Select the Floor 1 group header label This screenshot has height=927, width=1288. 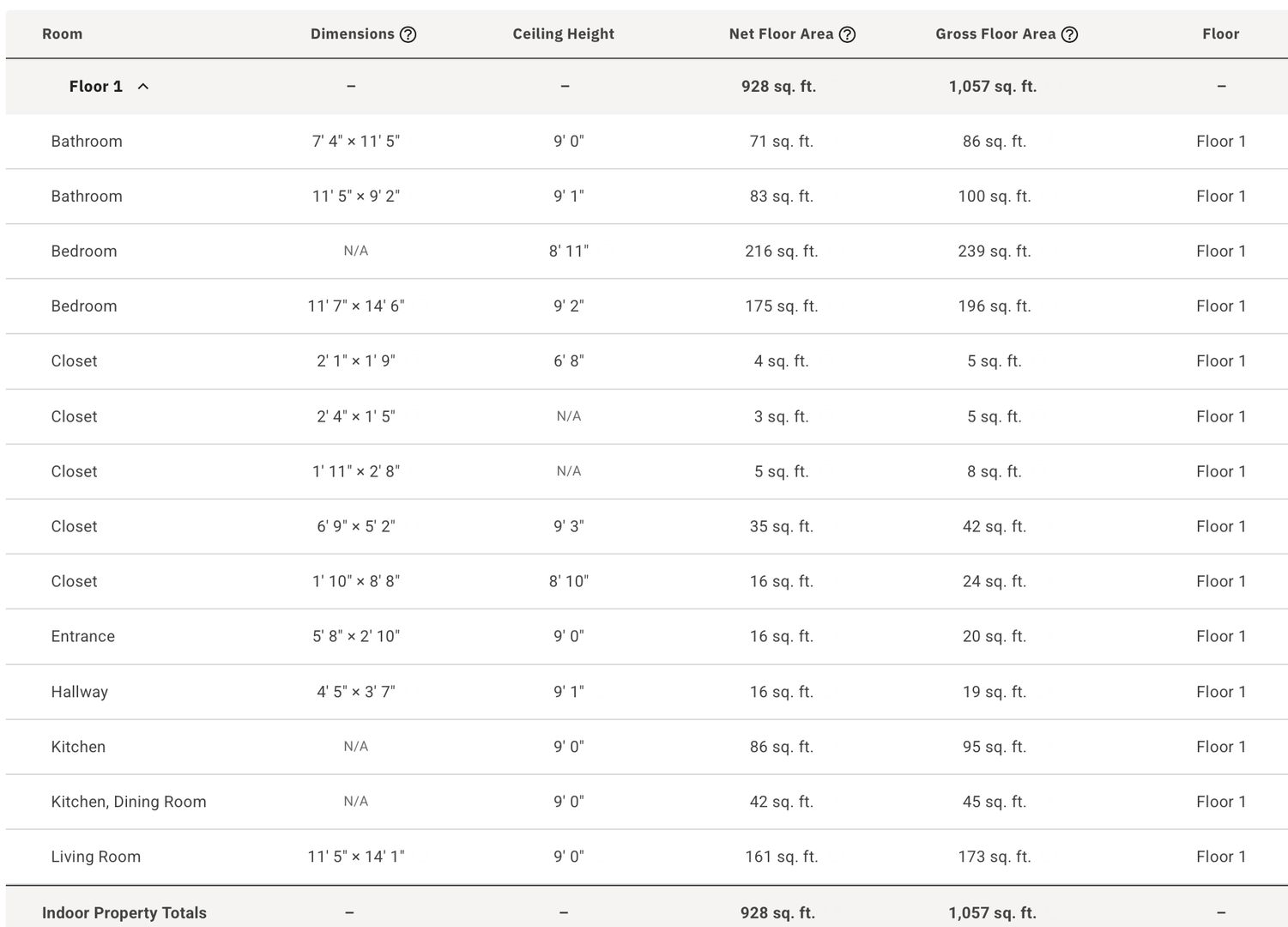point(96,87)
